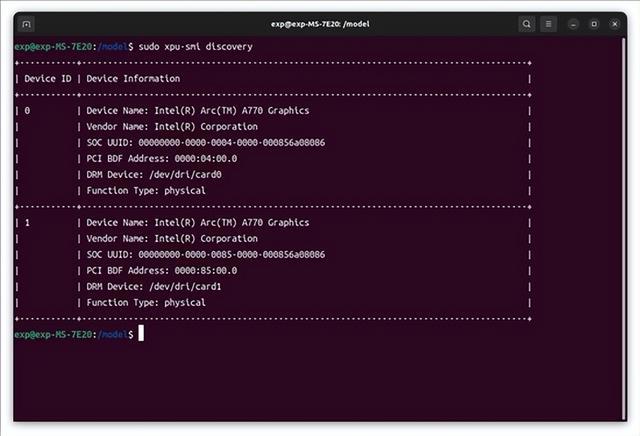Open the hamburger menu in title bar
This screenshot has height=436, width=640.
[549, 24]
